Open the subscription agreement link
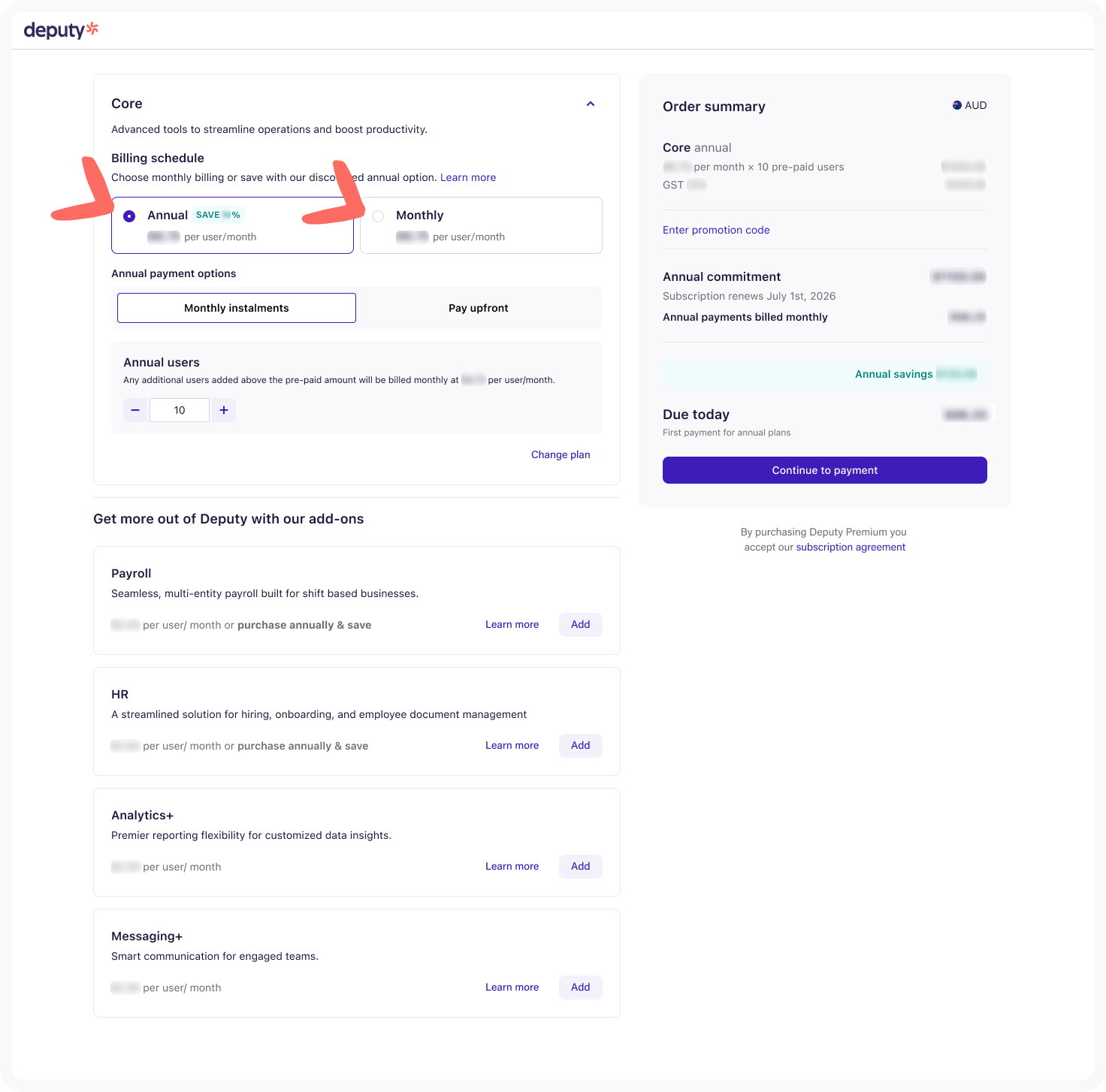The width and height of the screenshot is (1106, 1092). [851, 547]
